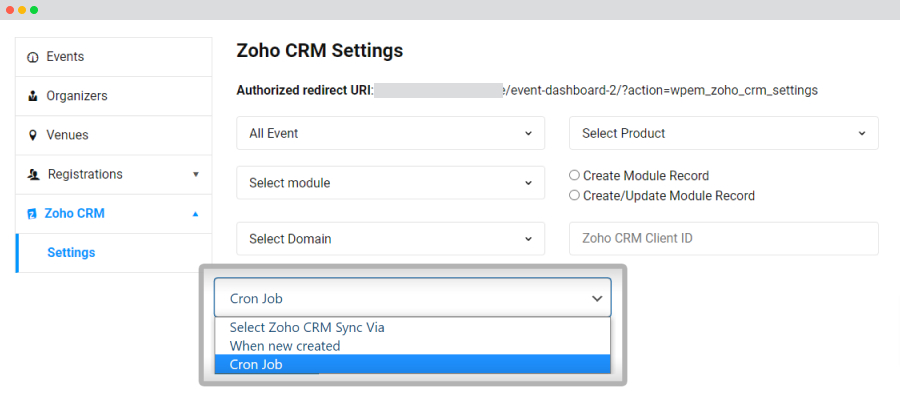Click the Venues location pin icon
The height and width of the screenshot is (420, 900).
(x=33, y=135)
